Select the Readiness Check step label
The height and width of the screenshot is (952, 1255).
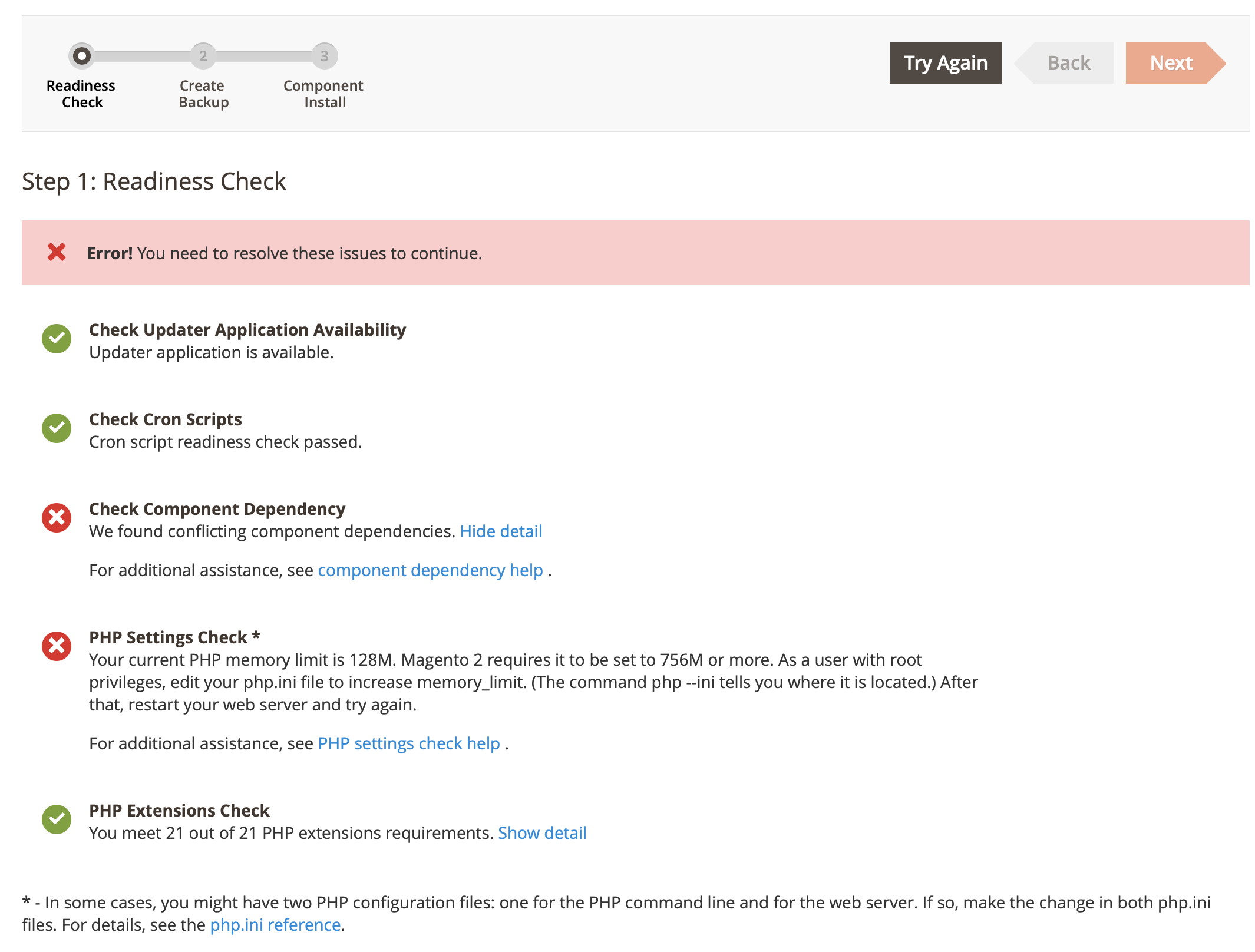click(x=81, y=93)
